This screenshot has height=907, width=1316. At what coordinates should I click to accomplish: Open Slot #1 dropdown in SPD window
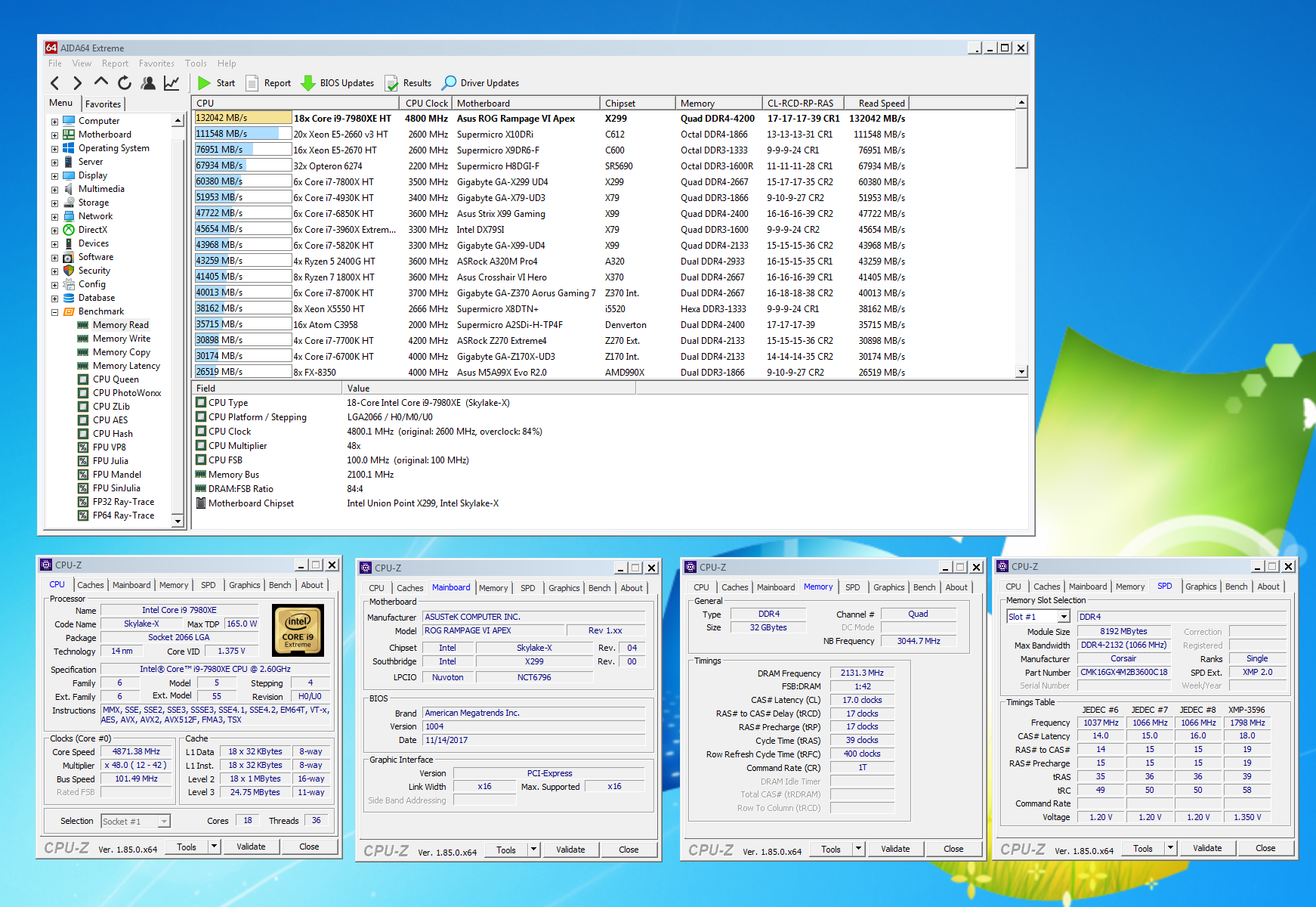[x=1064, y=617]
